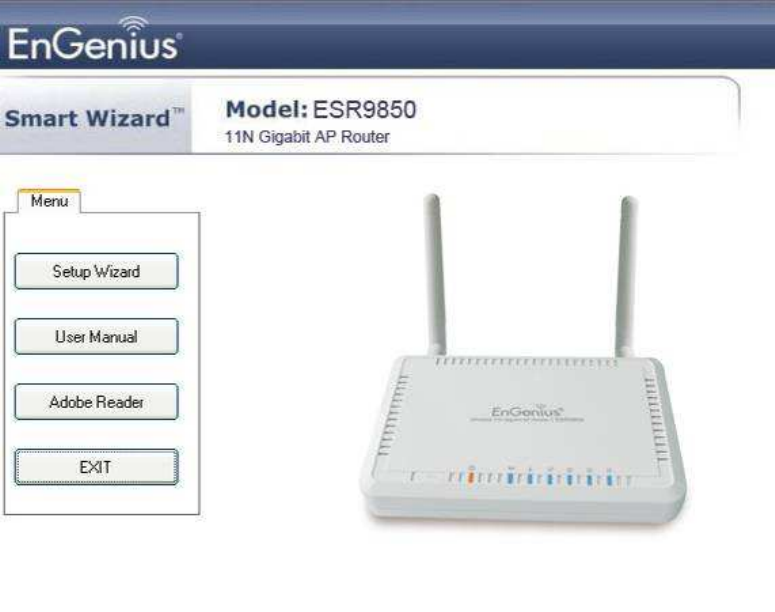Viewport: 775px width, 612px height.
Task: Click the orange power LED on the router
Action: click(471, 476)
